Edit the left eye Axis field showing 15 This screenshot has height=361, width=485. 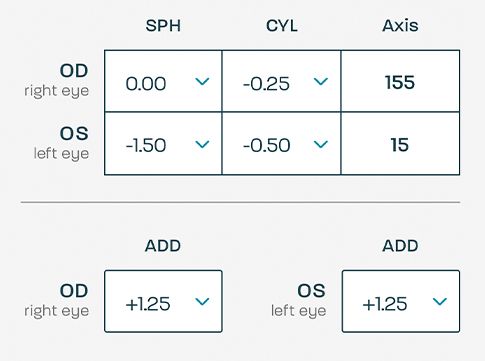400,144
